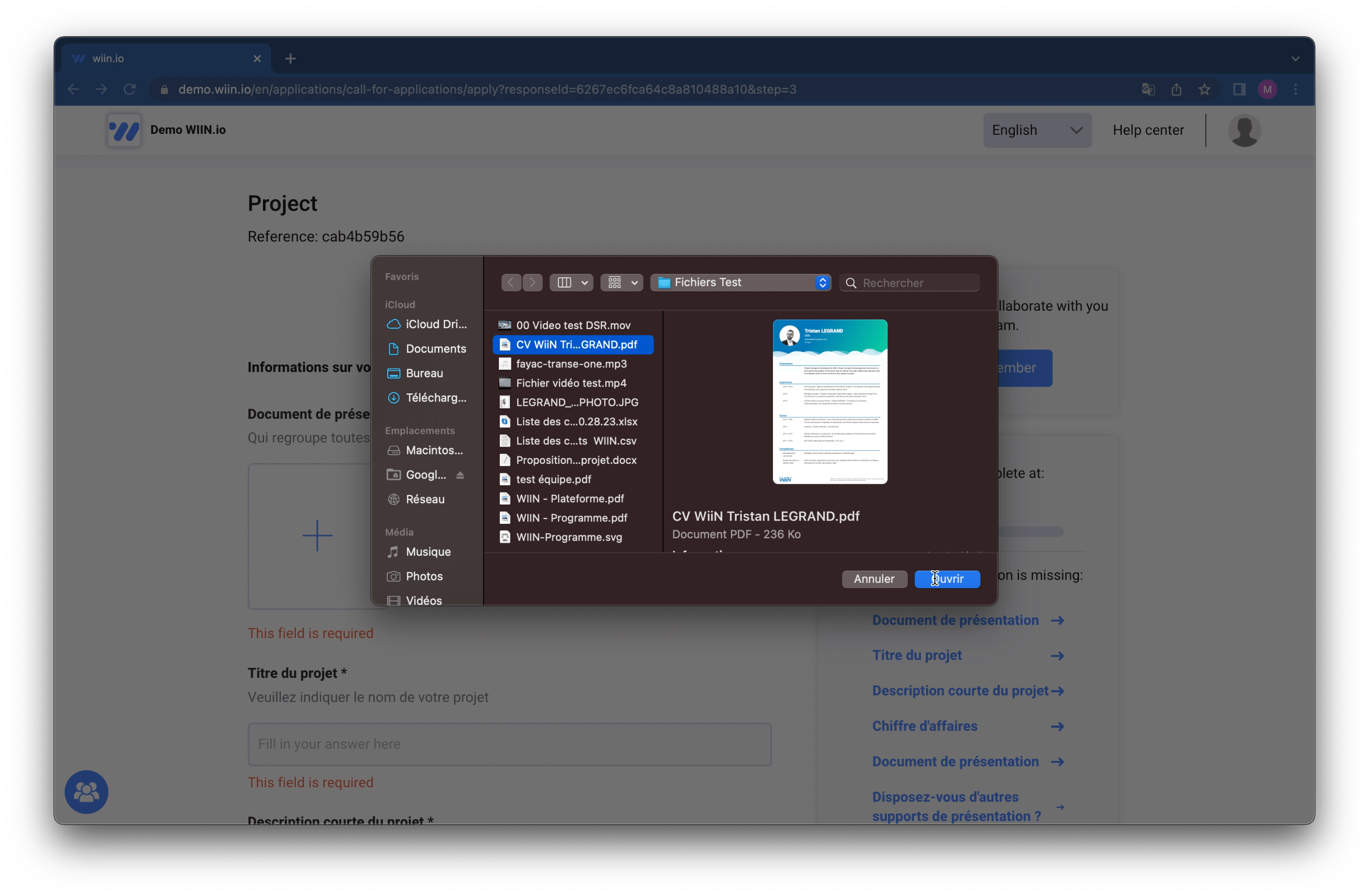Screen dimensions: 1369x896
Task: Open the Chrome profile M avatar
Action: point(1268,89)
